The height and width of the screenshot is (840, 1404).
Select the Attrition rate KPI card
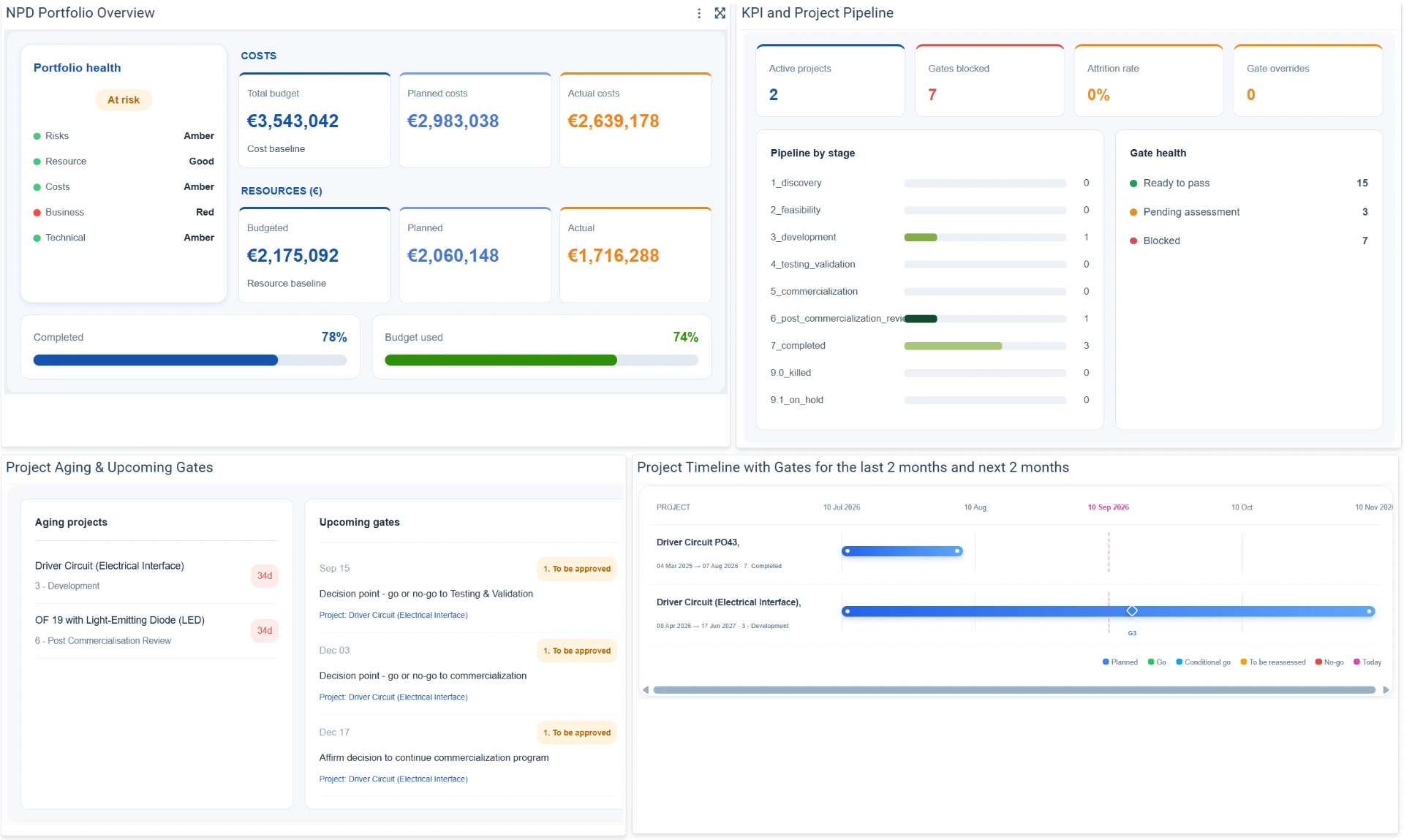point(1149,80)
